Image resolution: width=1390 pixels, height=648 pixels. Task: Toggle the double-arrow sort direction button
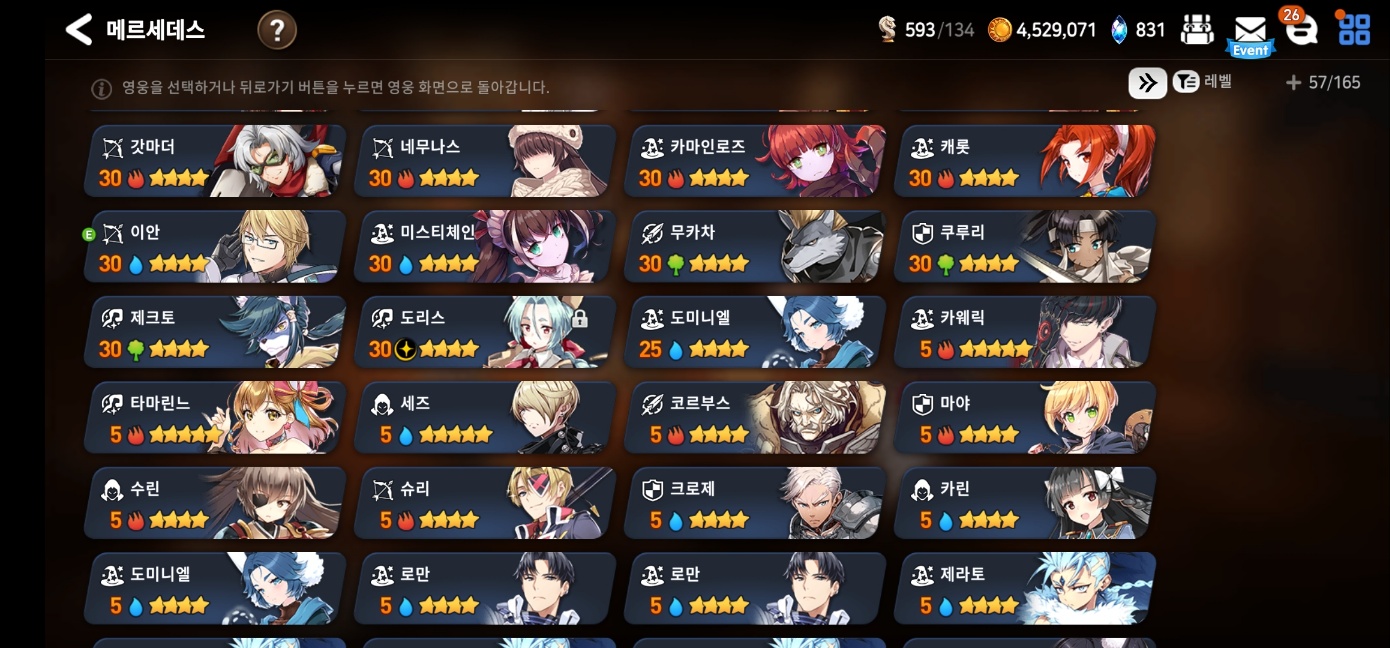pos(1147,82)
